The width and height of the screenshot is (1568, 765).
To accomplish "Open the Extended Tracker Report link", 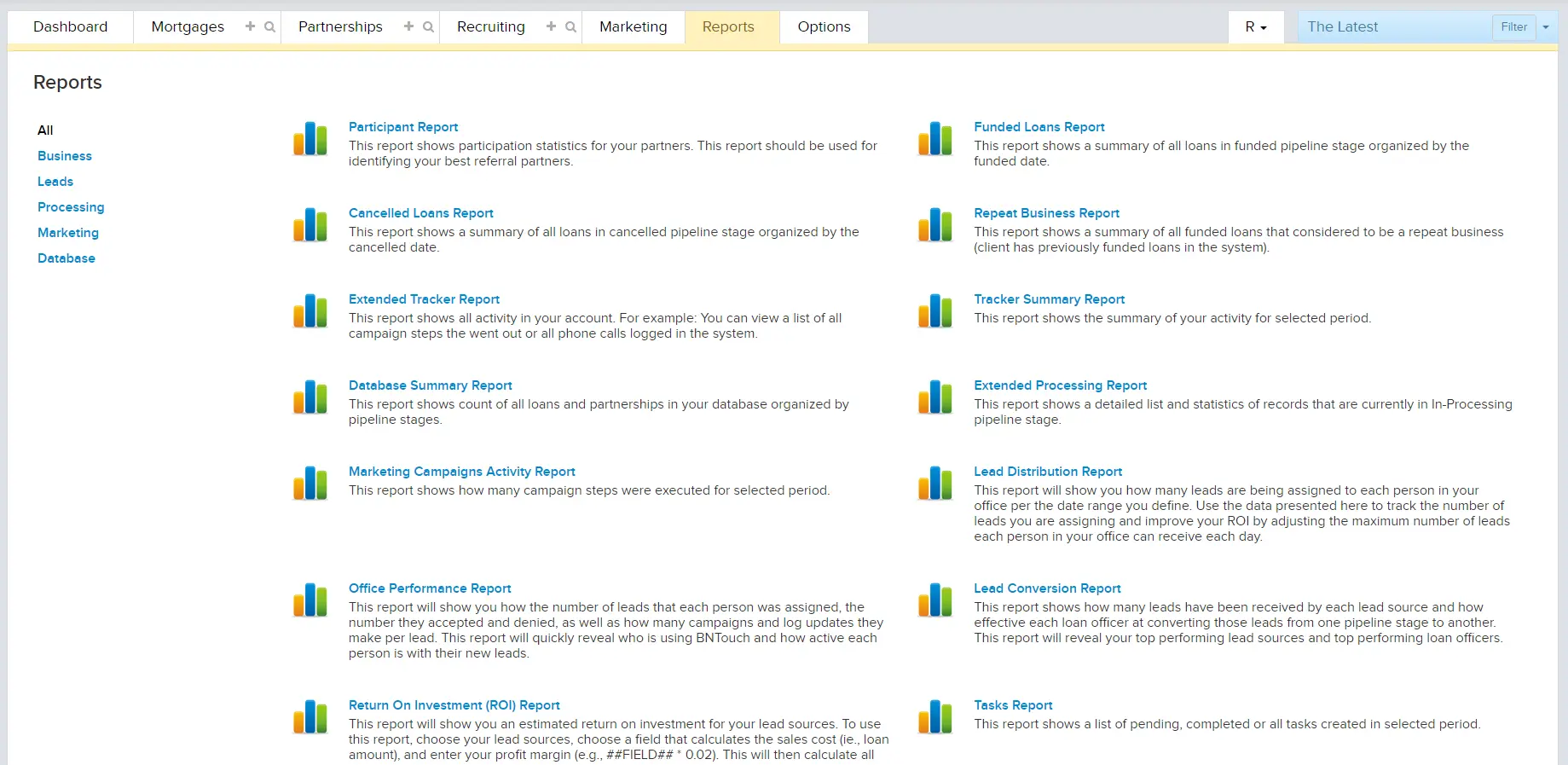I will [424, 299].
